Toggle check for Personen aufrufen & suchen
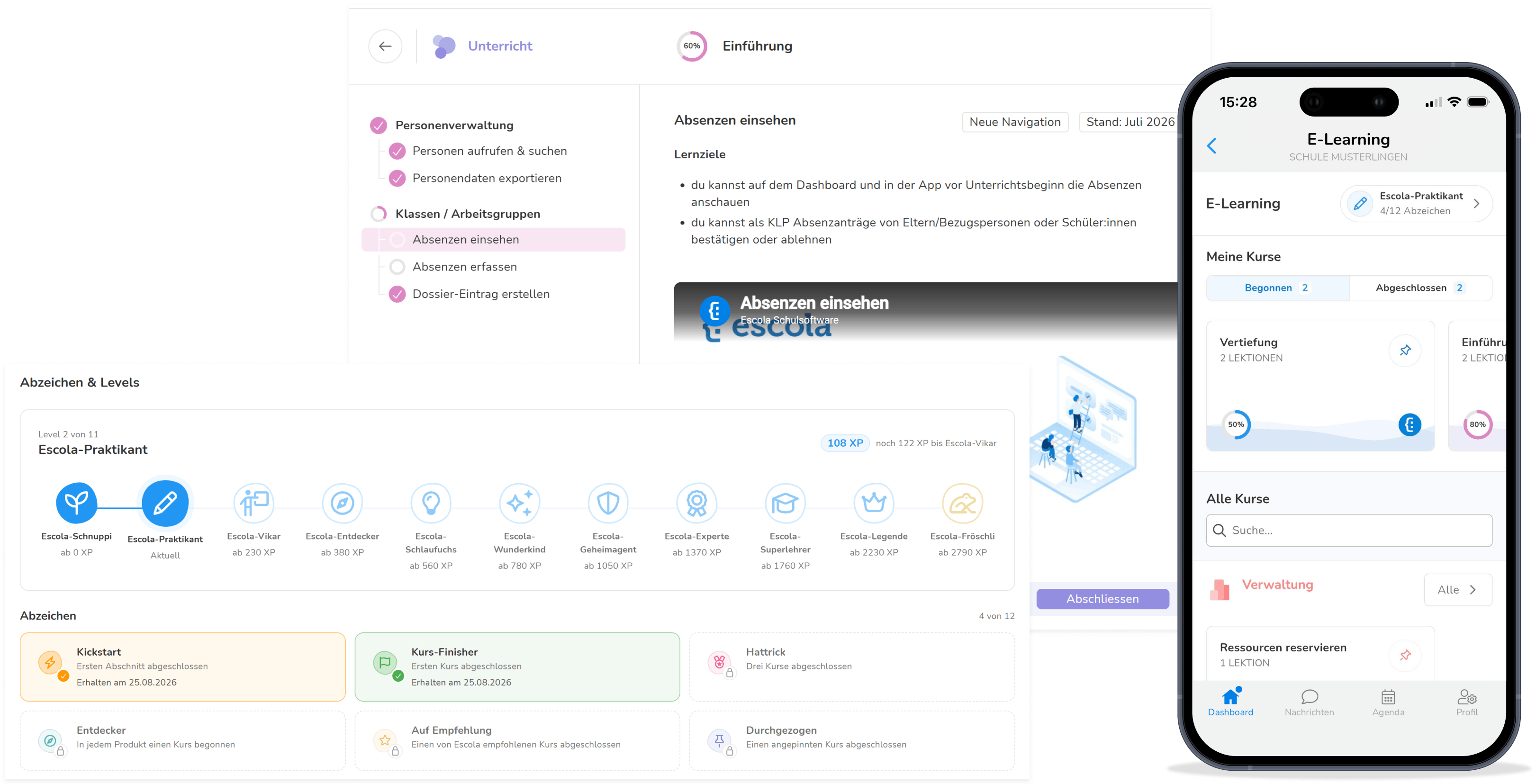1536x784 pixels. (397, 151)
